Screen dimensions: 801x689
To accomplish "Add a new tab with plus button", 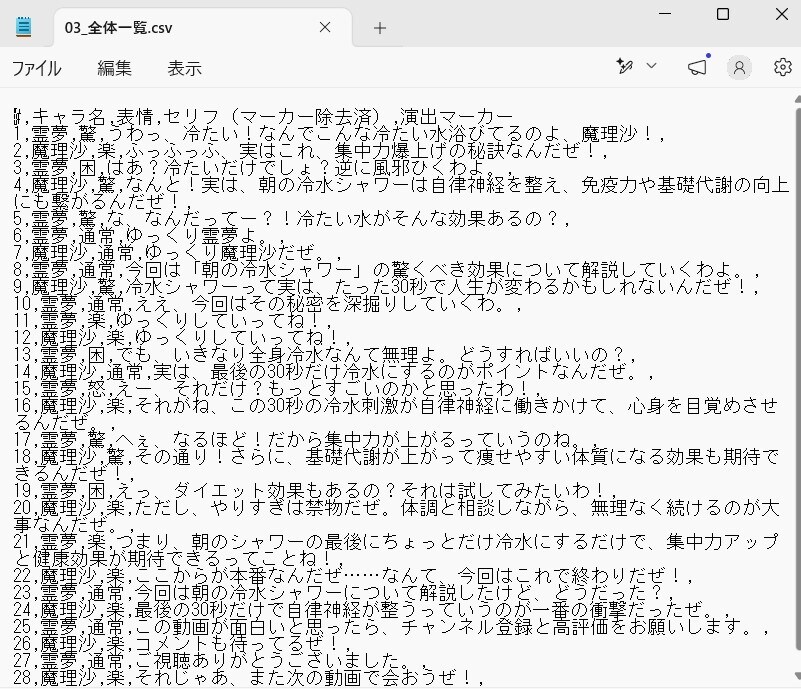I will (380, 28).
